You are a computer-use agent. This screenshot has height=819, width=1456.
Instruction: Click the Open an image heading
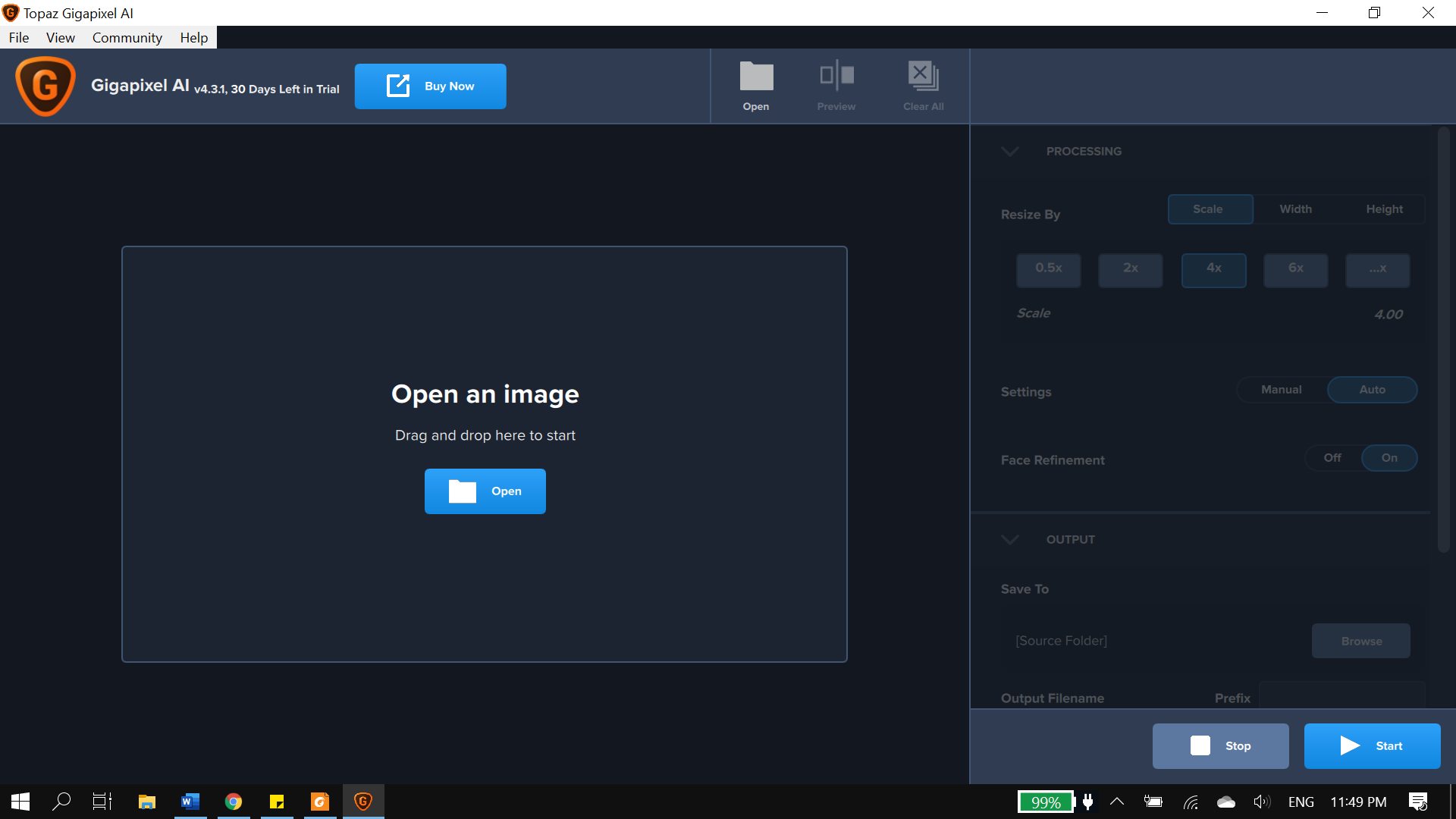point(485,394)
